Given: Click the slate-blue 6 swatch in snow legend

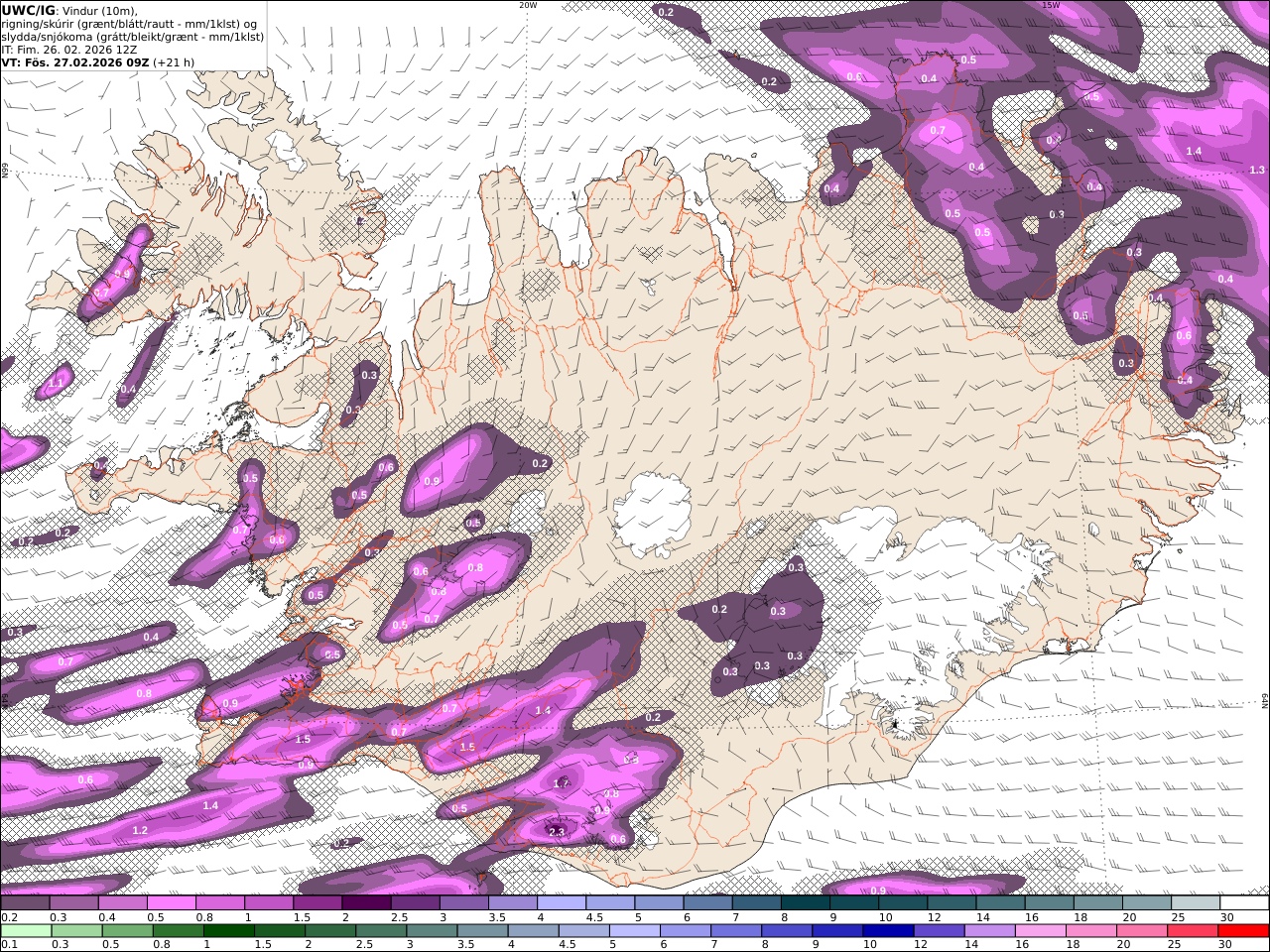Looking at the screenshot, I should coord(707,903).
